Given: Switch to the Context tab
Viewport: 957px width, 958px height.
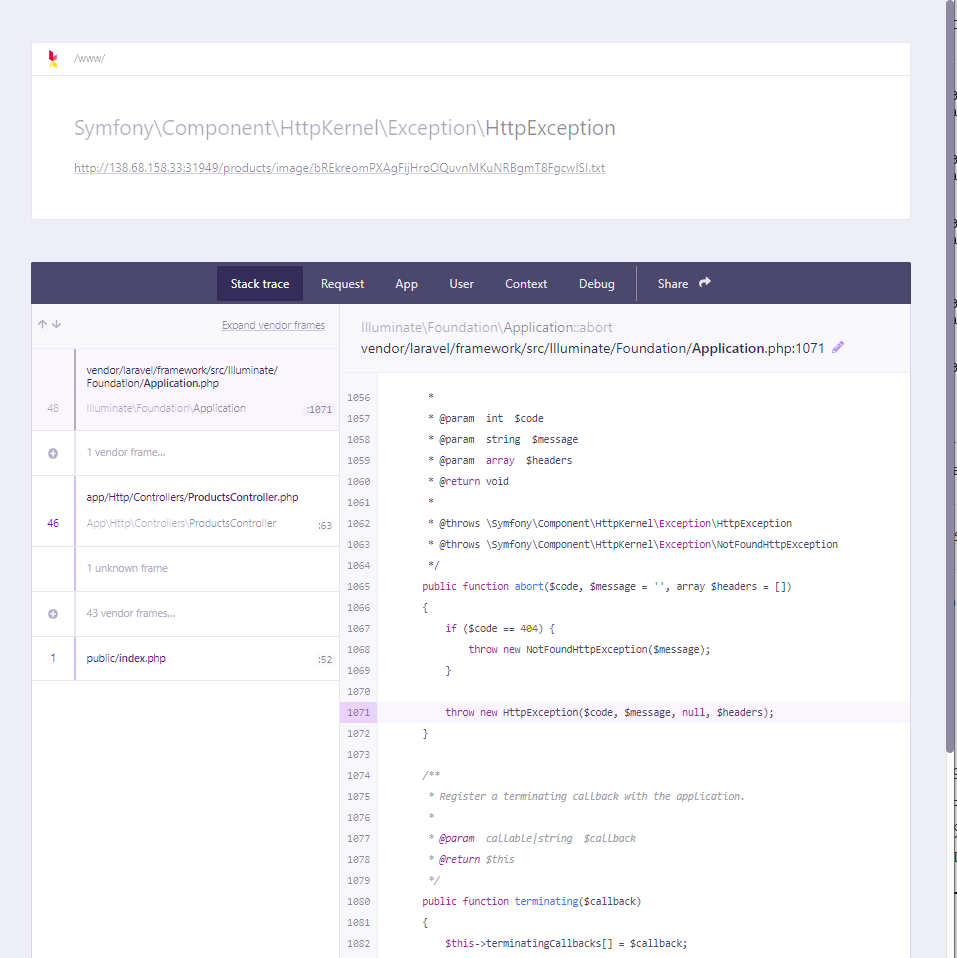Looking at the screenshot, I should 526,283.
